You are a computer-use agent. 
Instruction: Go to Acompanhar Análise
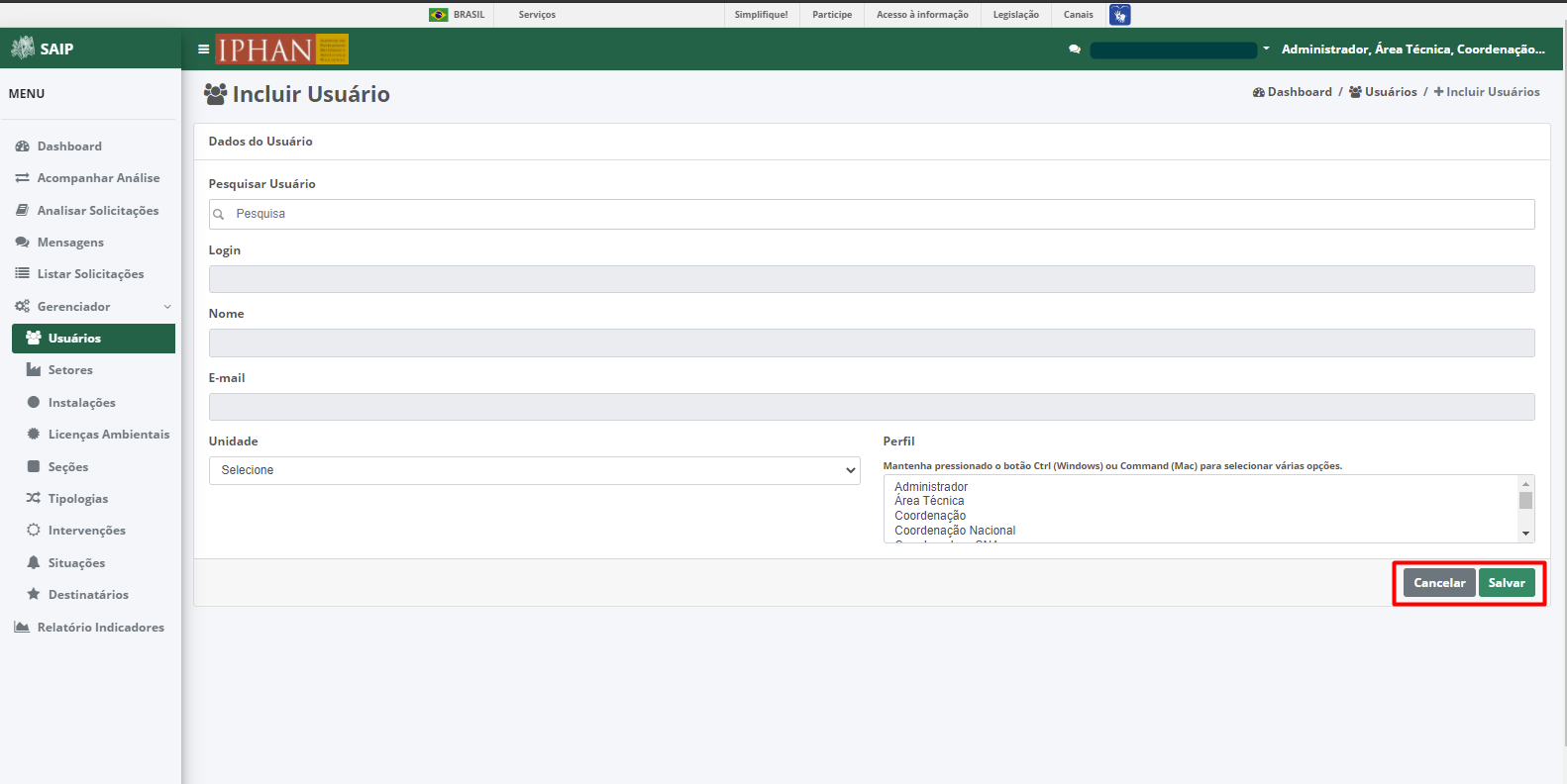[98, 178]
